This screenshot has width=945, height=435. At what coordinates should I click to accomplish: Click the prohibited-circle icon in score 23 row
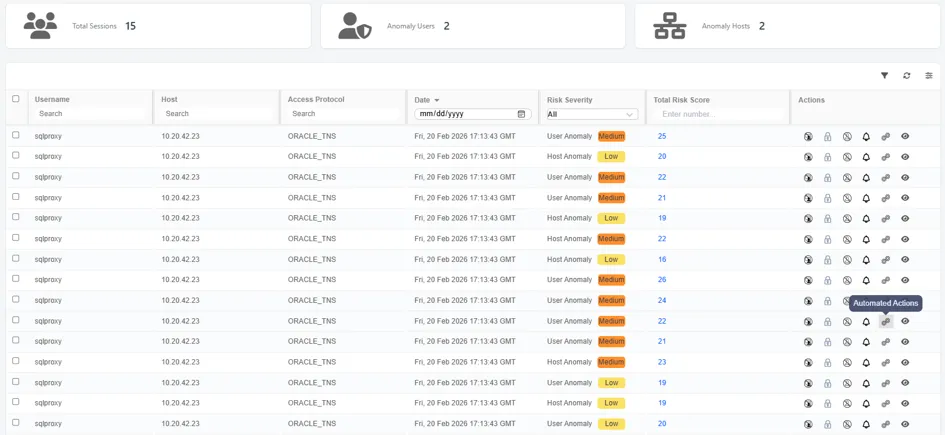tap(847, 363)
